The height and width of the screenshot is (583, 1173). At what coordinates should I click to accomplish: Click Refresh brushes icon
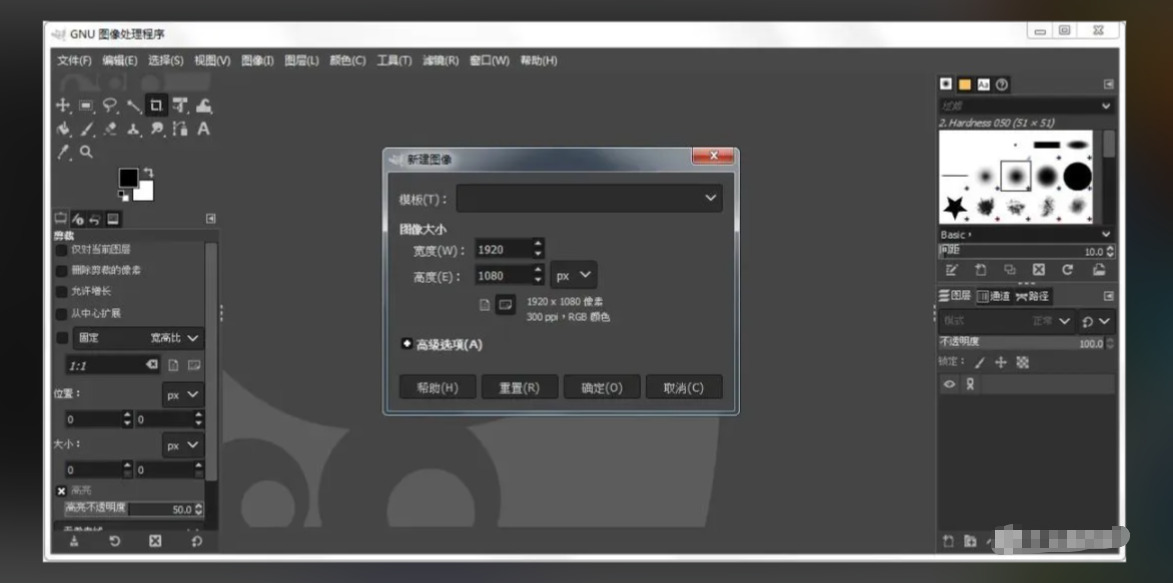click(1068, 270)
